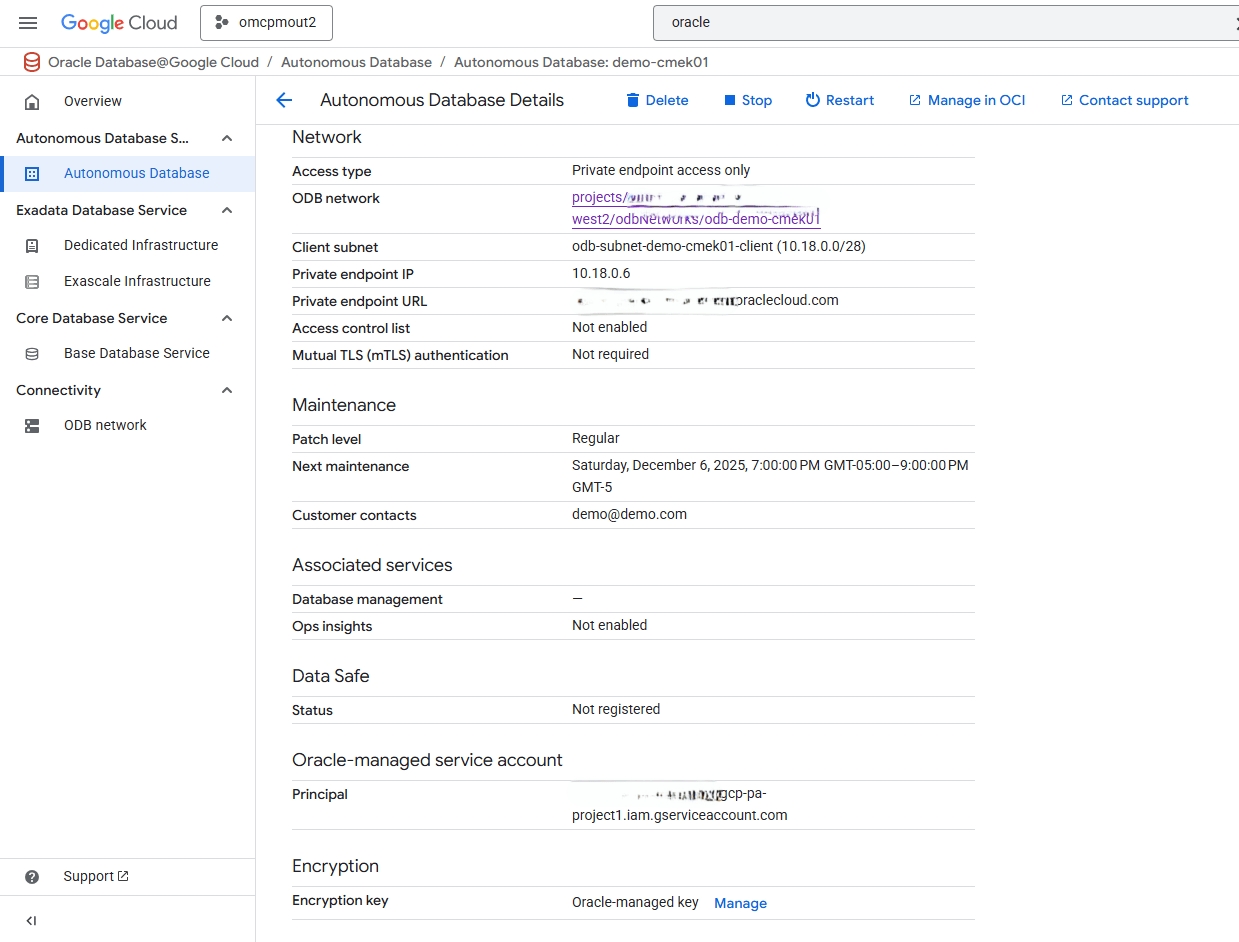
Task: Click the Stop icon in the toolbar
Action: tap(732, 100)
